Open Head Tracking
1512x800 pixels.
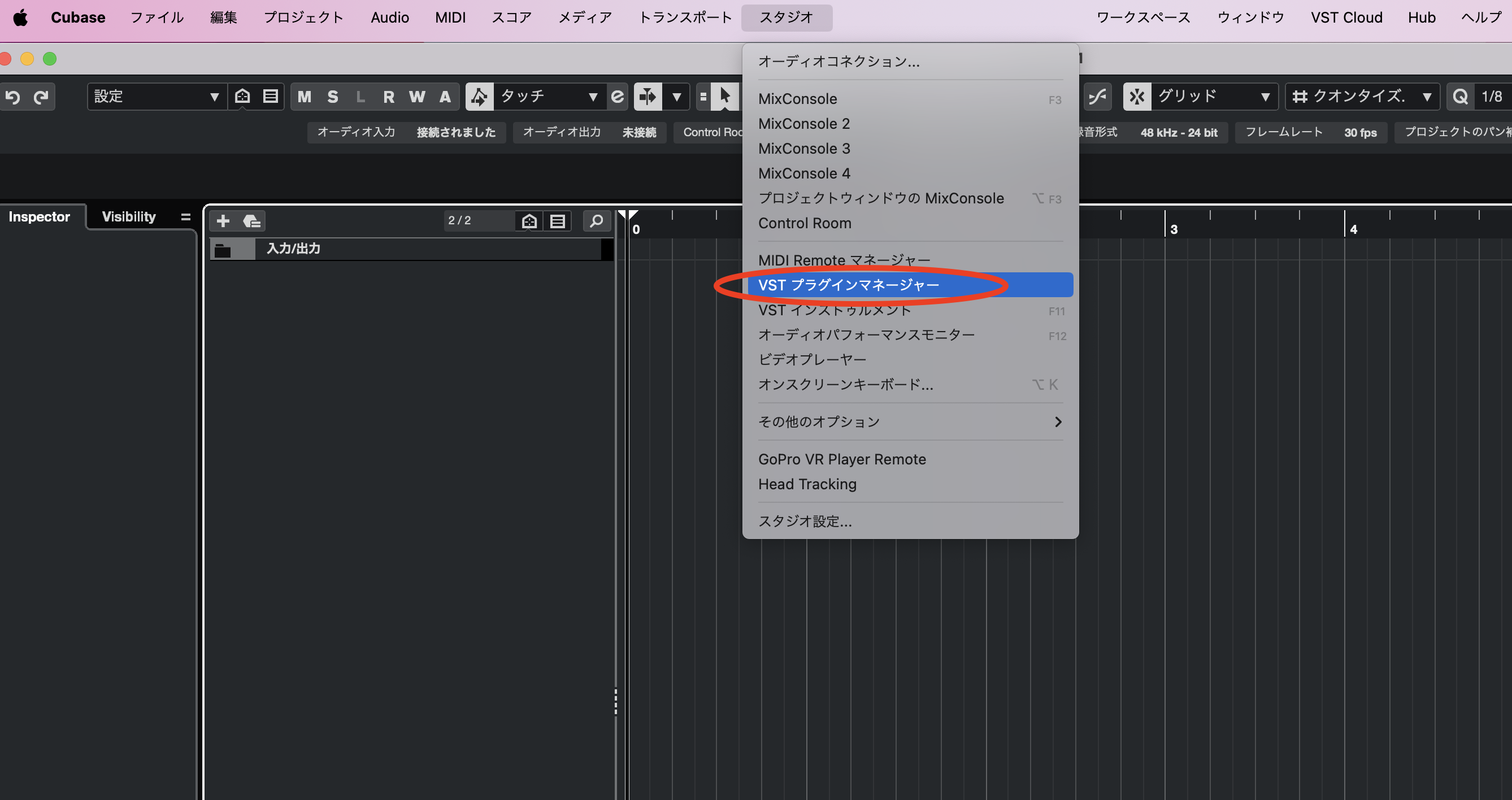click(x=910, y=484)
